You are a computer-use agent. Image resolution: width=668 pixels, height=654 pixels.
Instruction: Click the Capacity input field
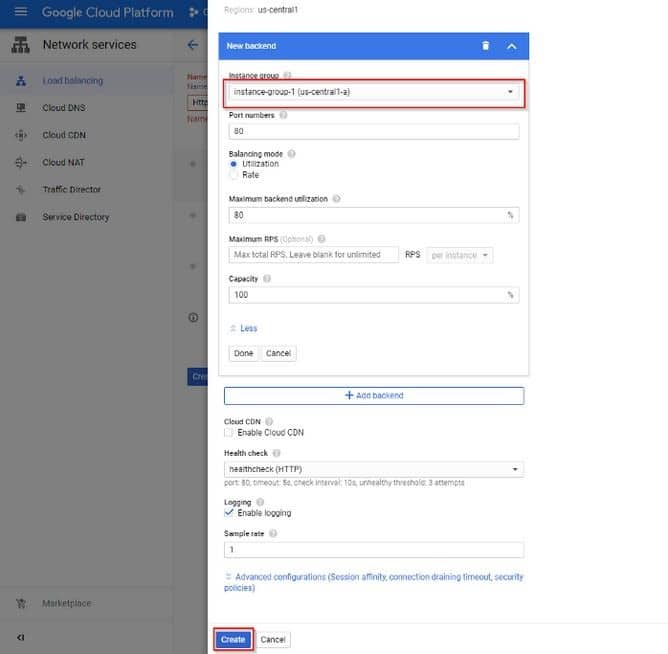[x=374, y=295]
